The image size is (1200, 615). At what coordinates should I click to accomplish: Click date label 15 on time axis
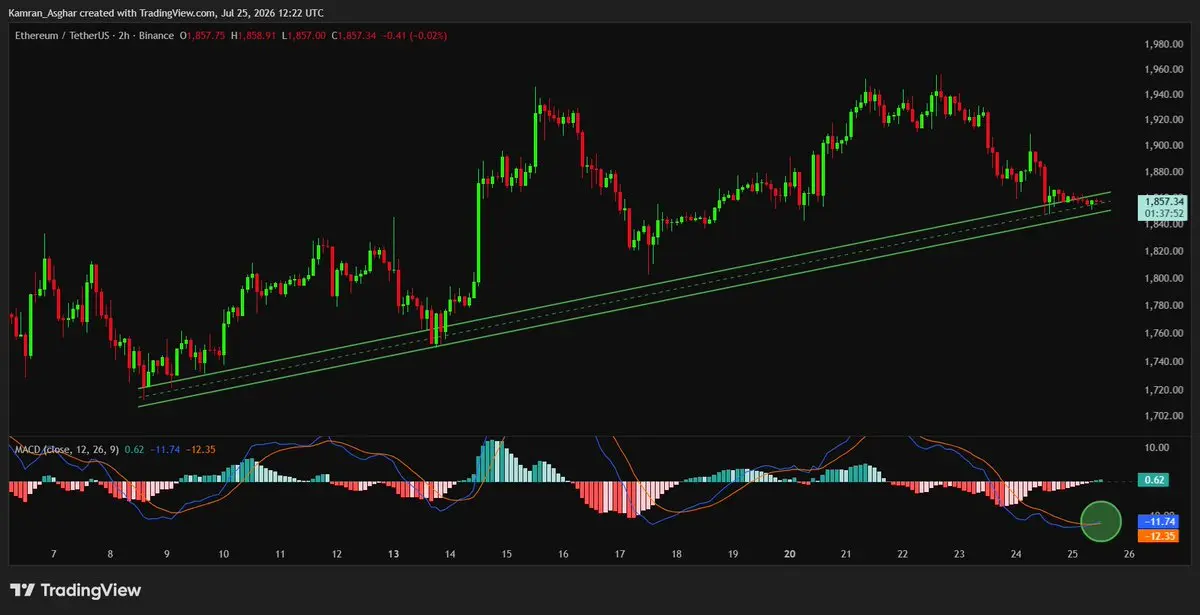(x=507, y=554)
